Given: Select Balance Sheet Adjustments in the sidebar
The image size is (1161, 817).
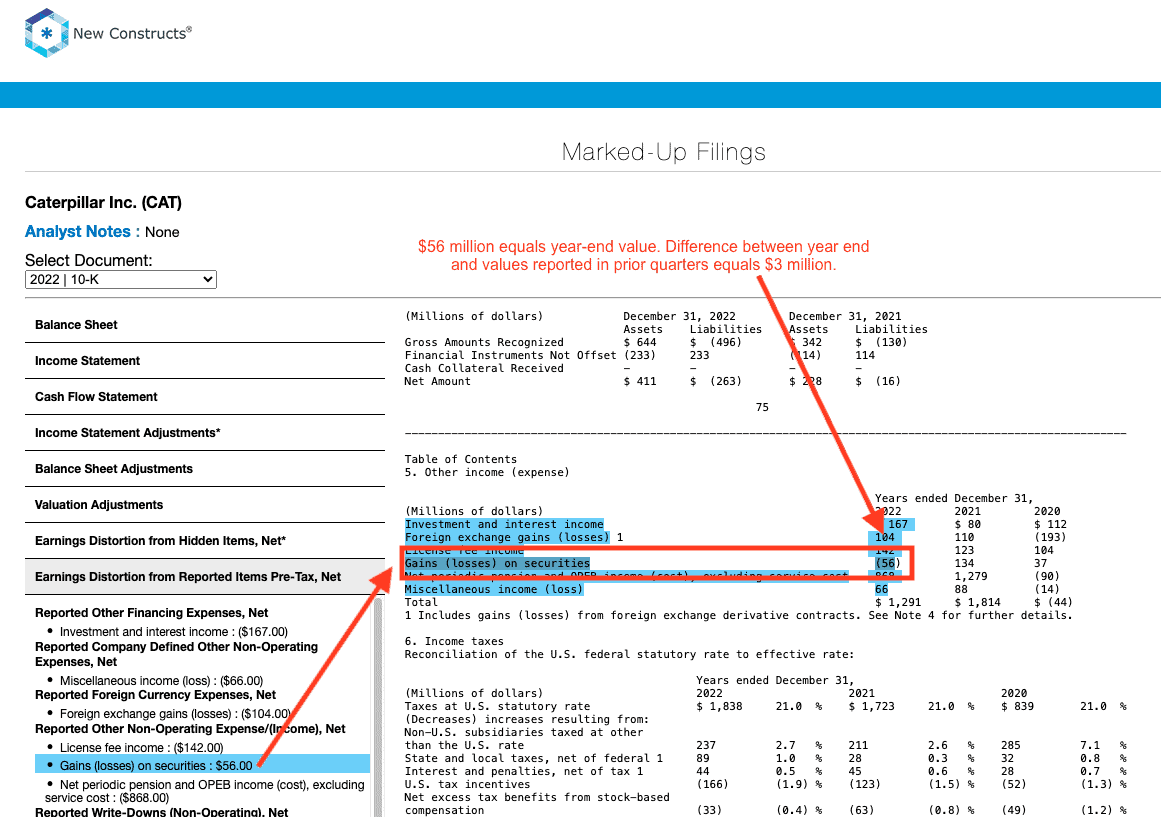Looking at the screenshot, I should 205,469.
